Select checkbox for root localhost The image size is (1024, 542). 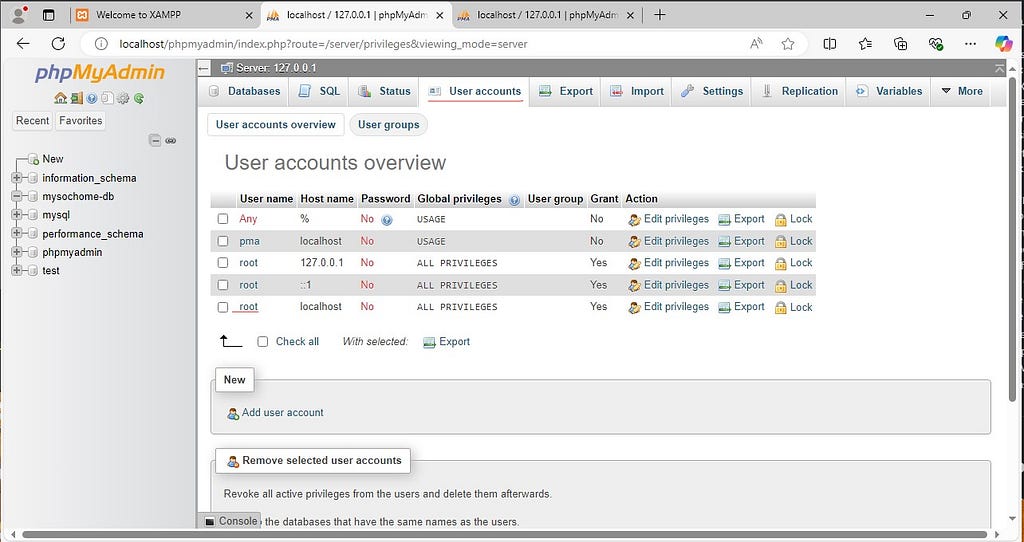[223, 307]
